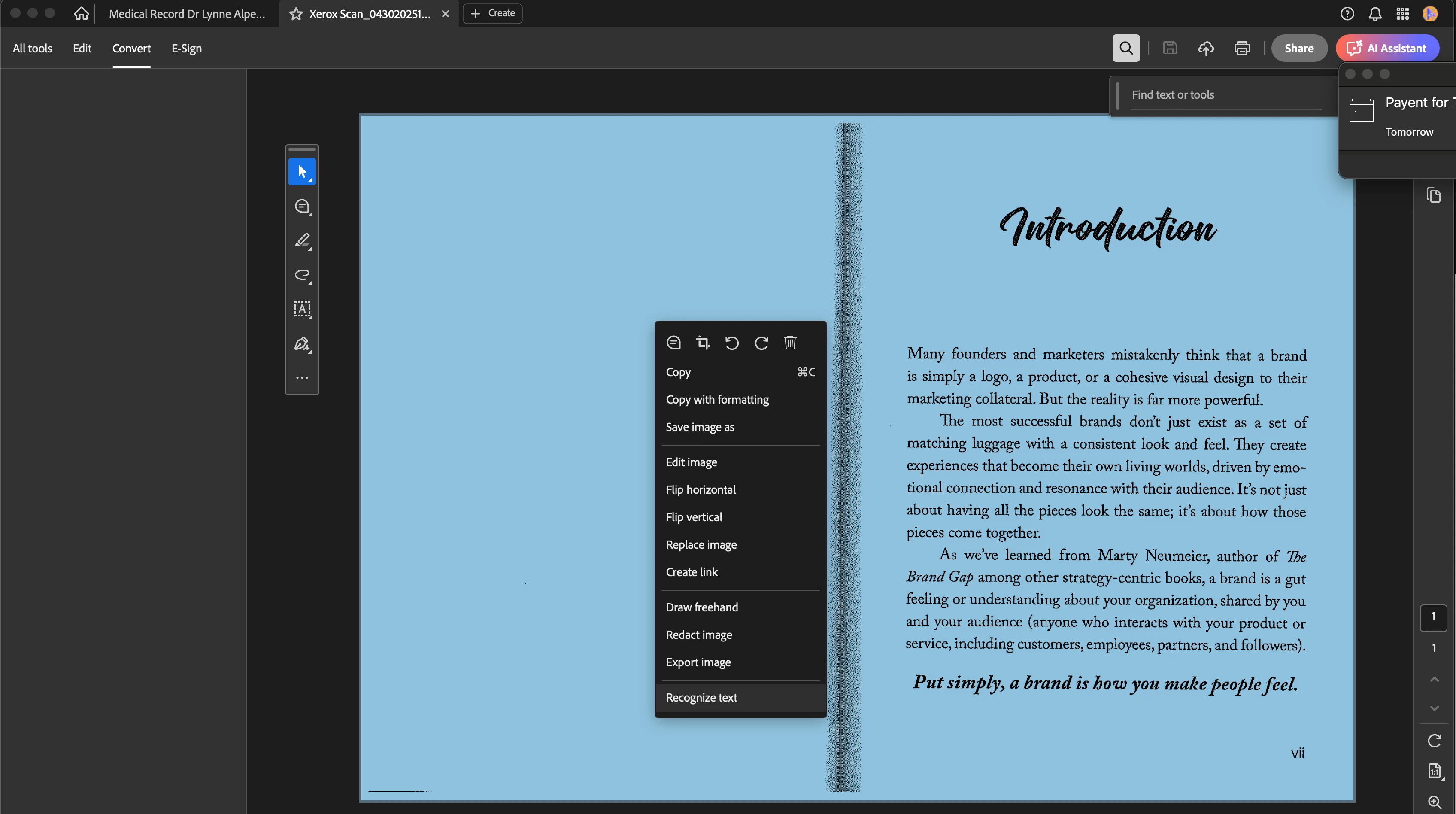
Task: Open more tools ellipsis in quick toolbar
Action: [302, 378]
